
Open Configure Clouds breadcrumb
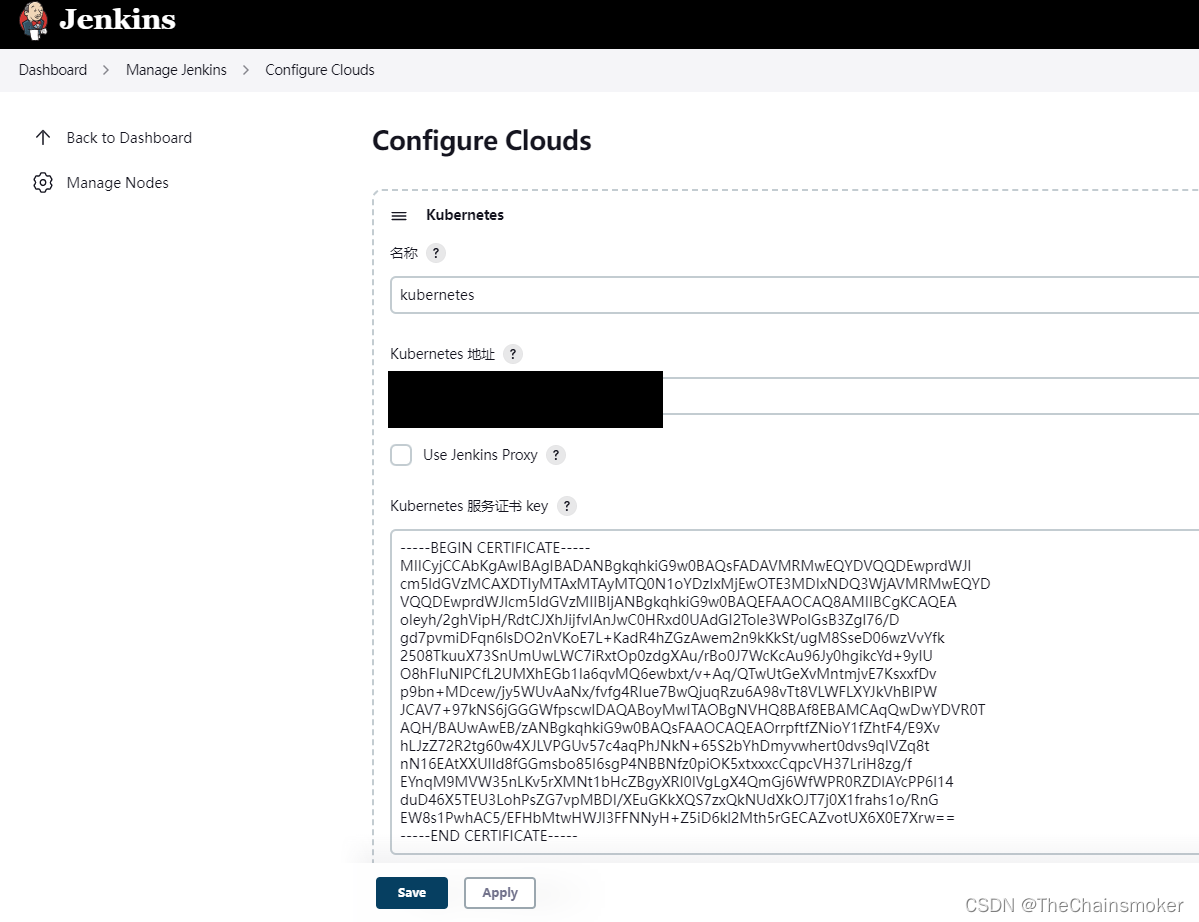320,70
